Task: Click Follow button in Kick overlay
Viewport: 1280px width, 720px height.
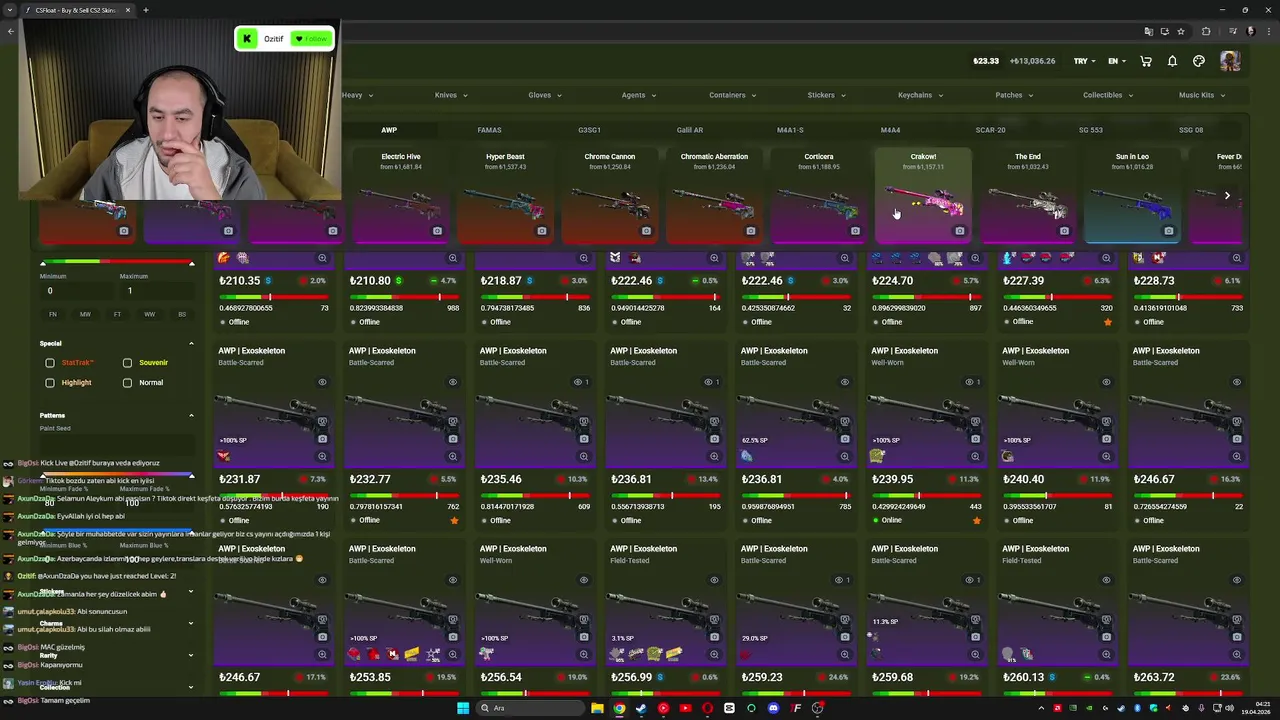Action: click(x=311, y=39)
